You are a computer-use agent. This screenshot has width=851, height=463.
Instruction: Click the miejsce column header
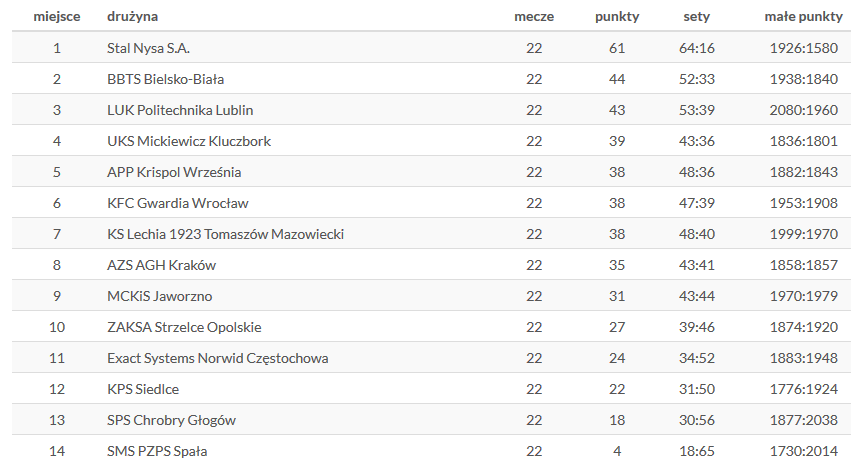[x=56, y=17]
